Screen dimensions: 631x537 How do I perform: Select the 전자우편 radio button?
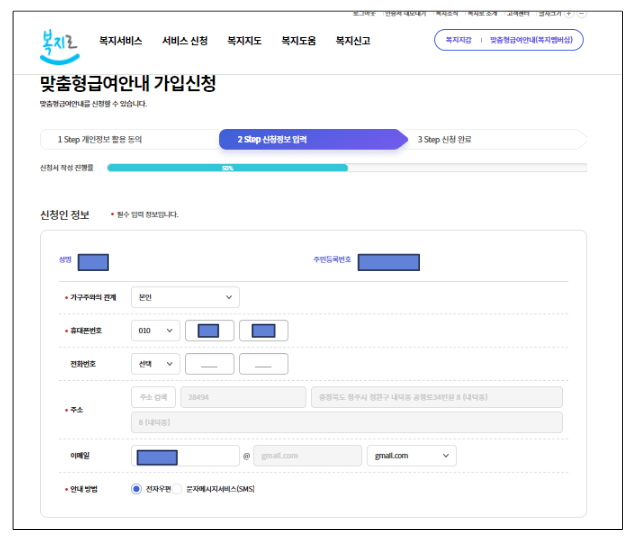[x=136, y=489]
